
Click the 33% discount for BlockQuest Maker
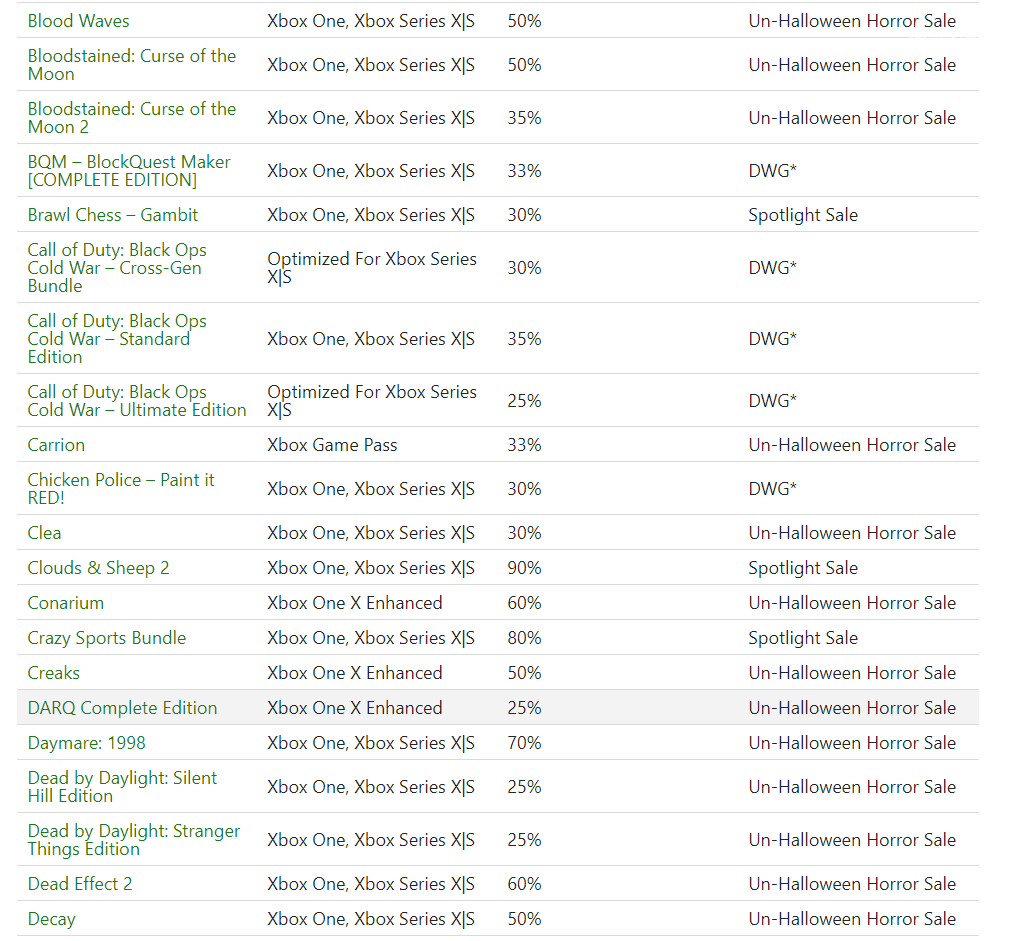pyautogui.click(x=524, y=171)
